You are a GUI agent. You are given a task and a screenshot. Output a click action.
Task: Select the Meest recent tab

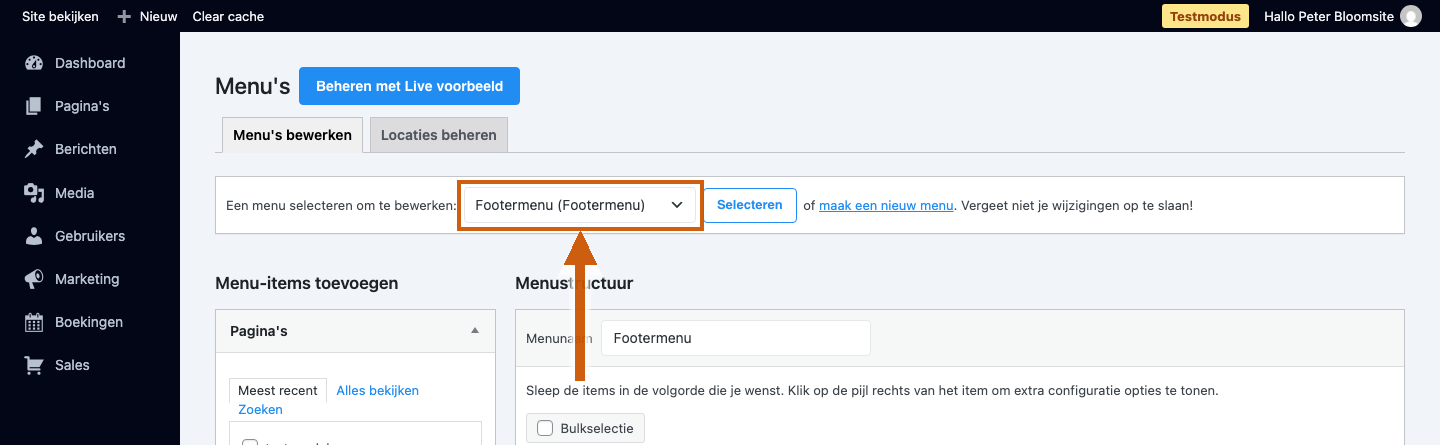click(278, 390)
